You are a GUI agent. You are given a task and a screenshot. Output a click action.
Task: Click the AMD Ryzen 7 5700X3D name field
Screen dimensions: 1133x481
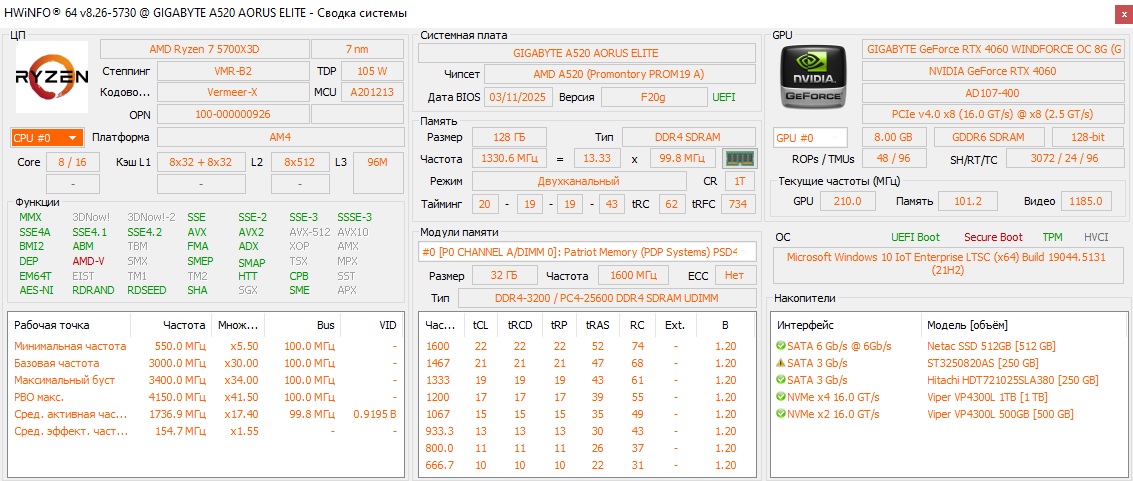click(204, 49)
